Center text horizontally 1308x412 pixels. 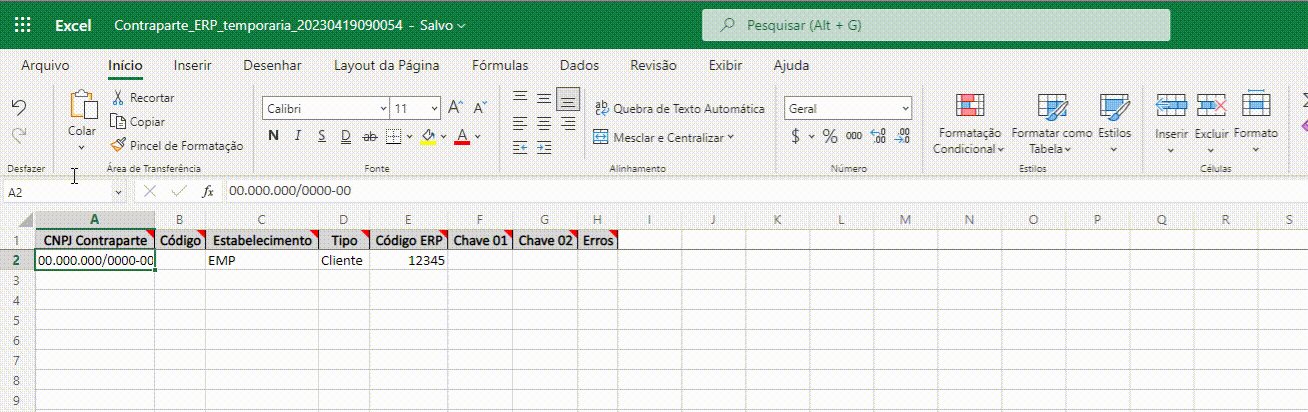544,123
